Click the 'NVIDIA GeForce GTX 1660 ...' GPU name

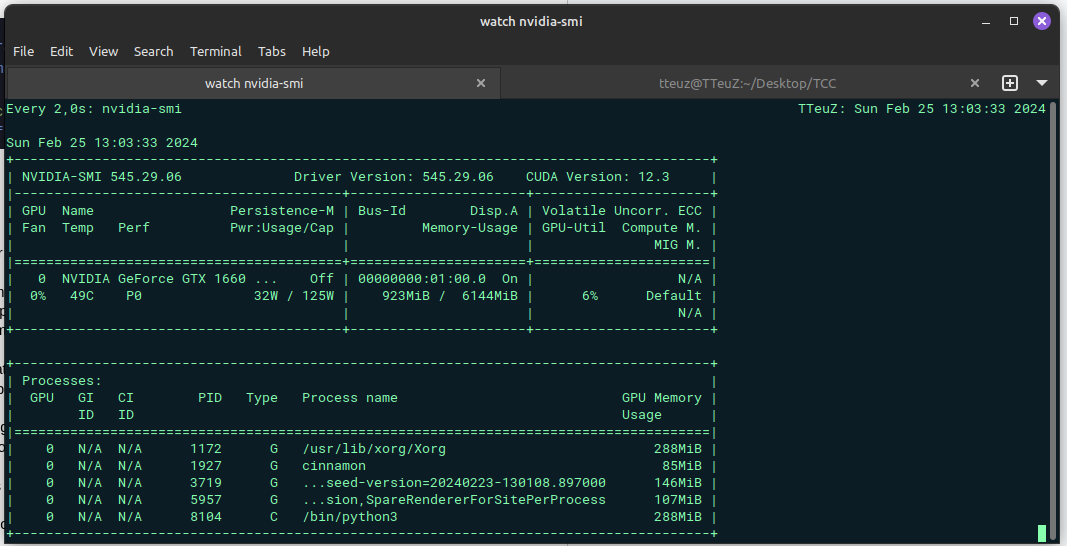point(169,278)
